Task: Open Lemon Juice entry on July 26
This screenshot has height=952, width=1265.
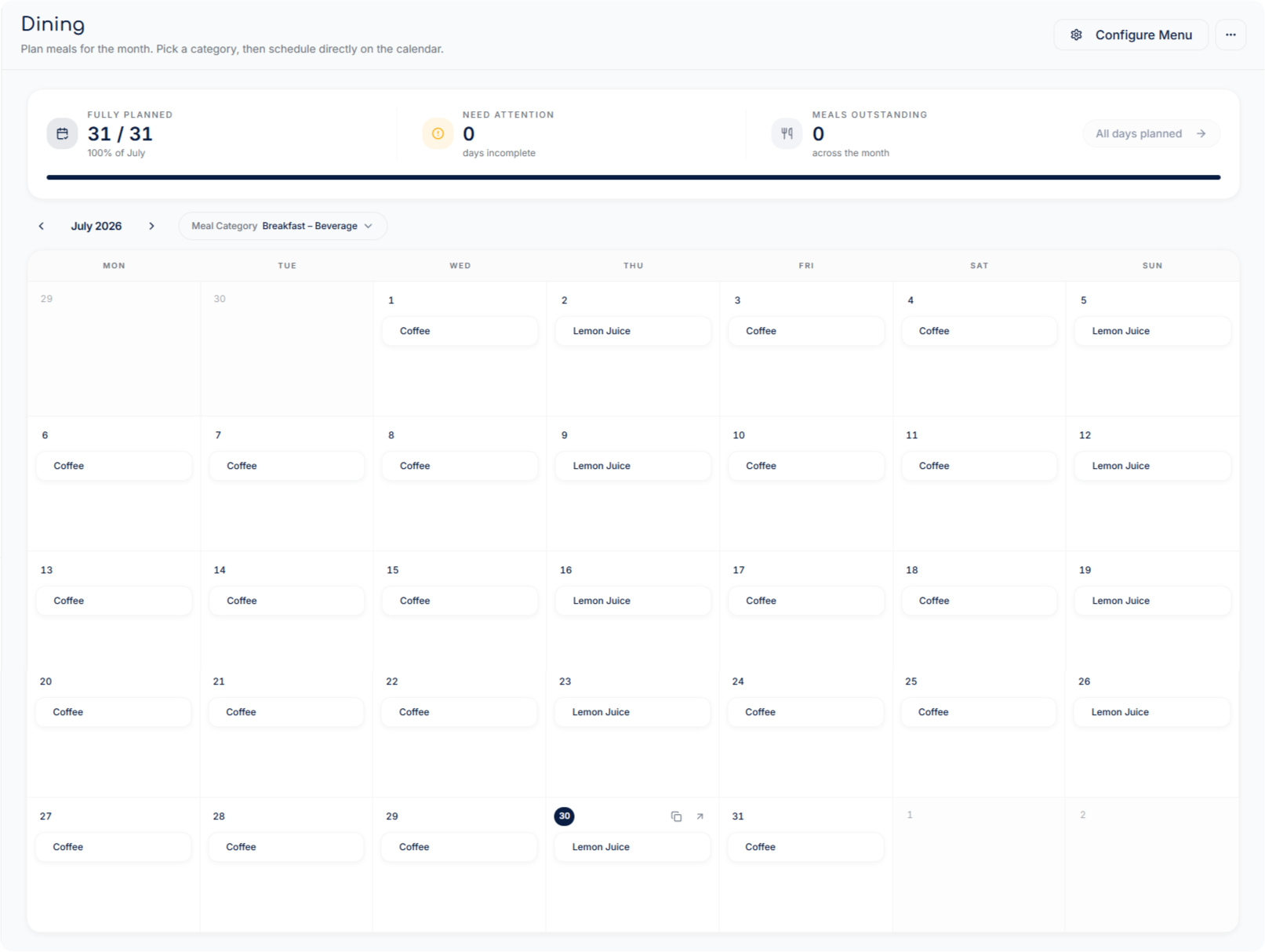Action: [1151, 712]
